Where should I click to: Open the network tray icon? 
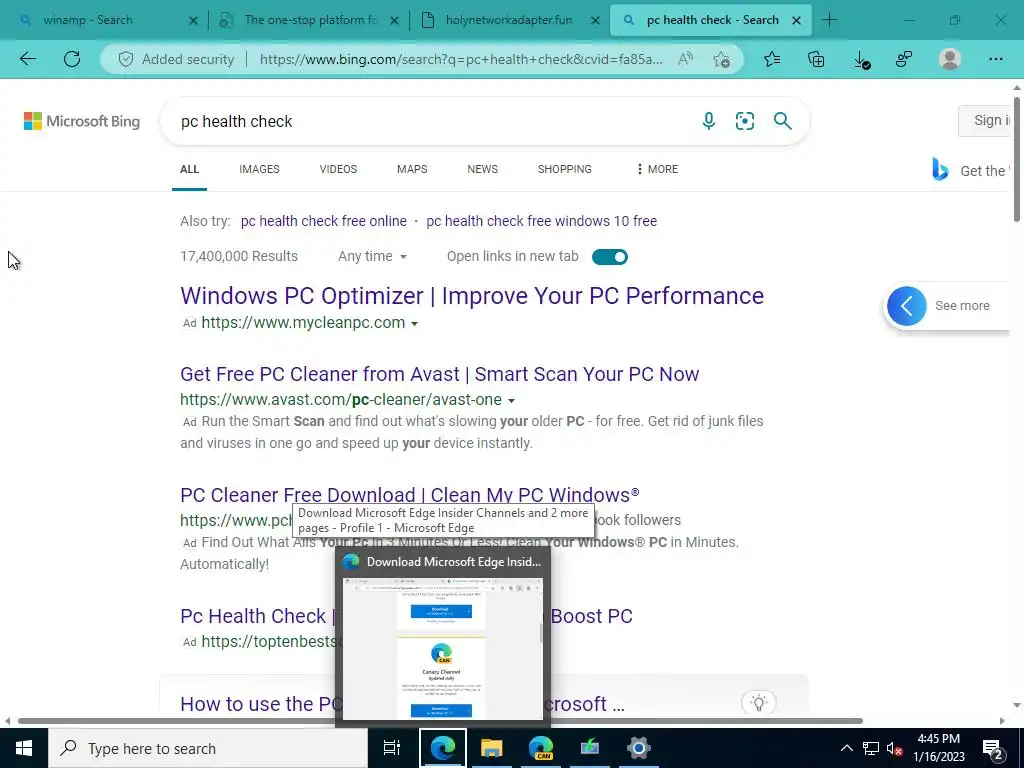tap(871, 748)
